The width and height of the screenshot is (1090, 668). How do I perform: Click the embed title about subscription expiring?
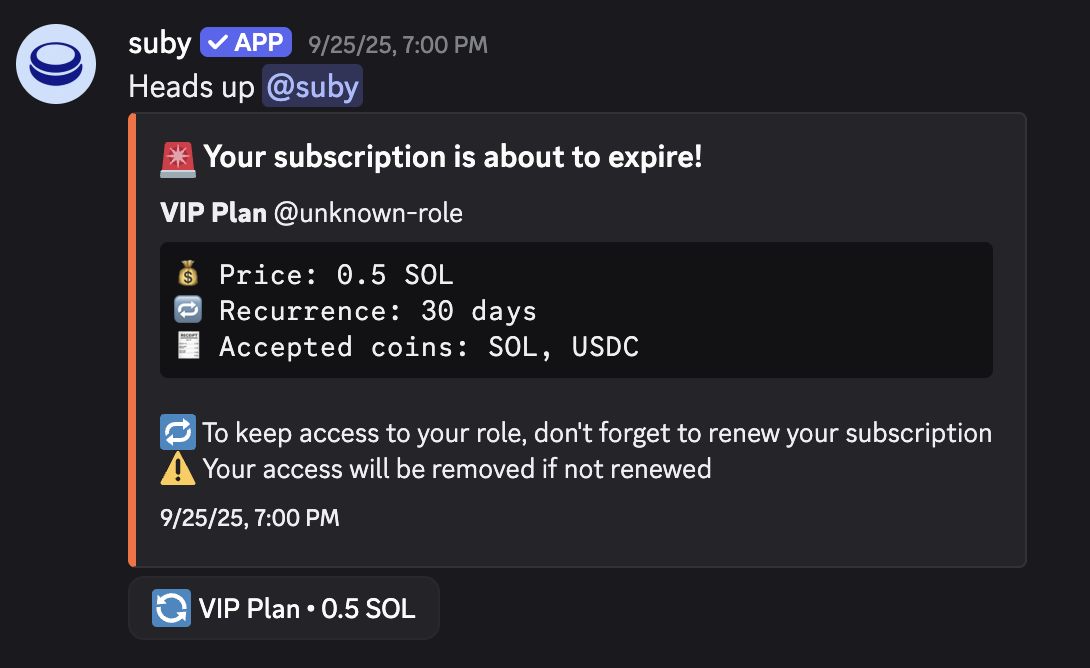(x=452, y=157)
